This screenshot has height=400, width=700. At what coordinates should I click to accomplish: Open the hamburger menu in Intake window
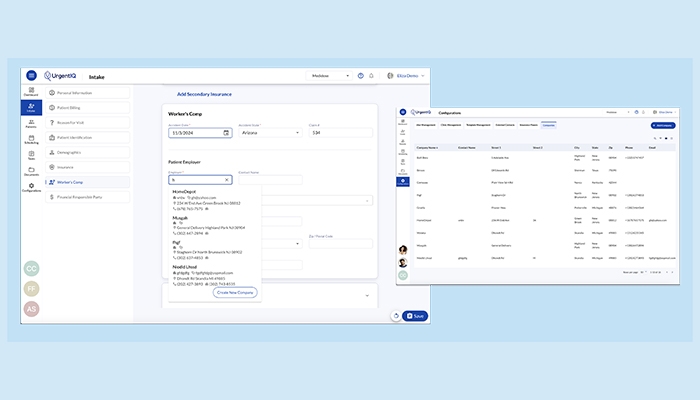(x=31, y=75)
